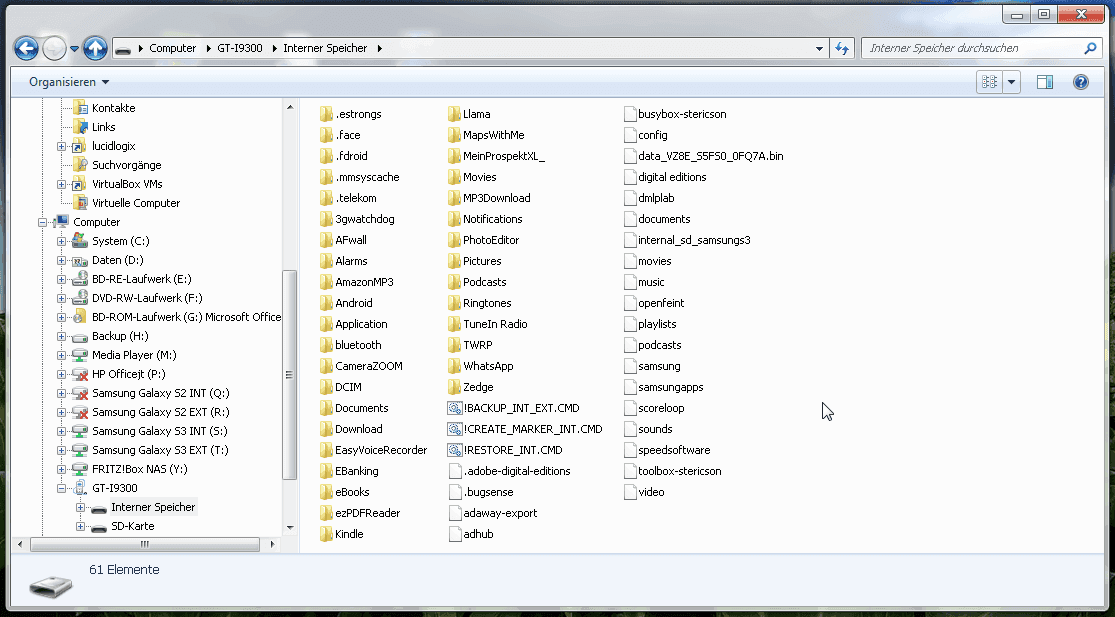Screen dimensions: 1115x617
Task: Select the .estrongs folder icon
Action: coord(326,114)
